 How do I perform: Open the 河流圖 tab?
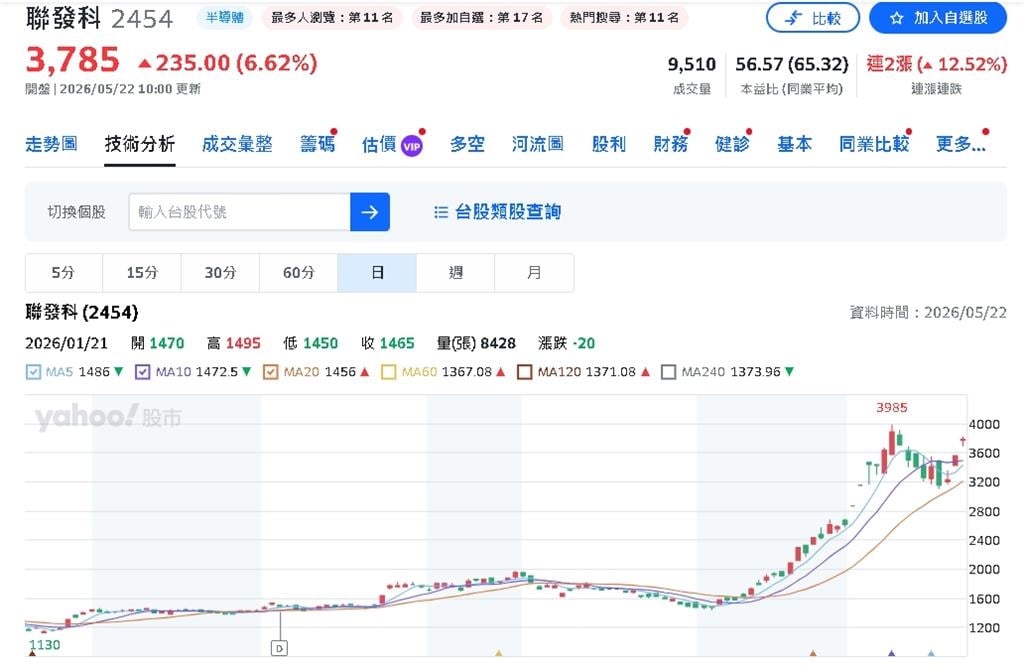[x=537, y=144]
